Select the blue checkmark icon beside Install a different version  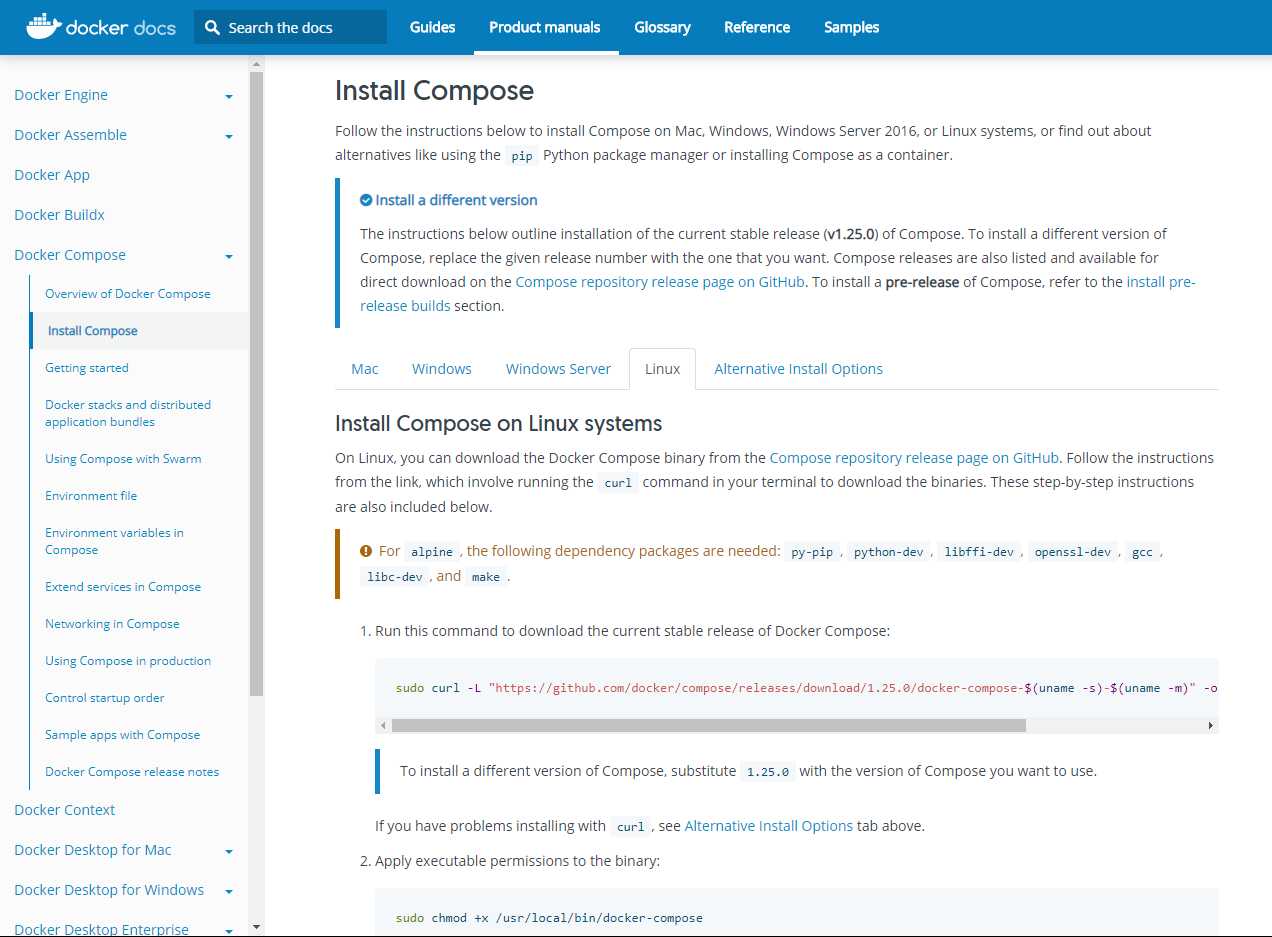pyautogui.click(x=366, y=200)
